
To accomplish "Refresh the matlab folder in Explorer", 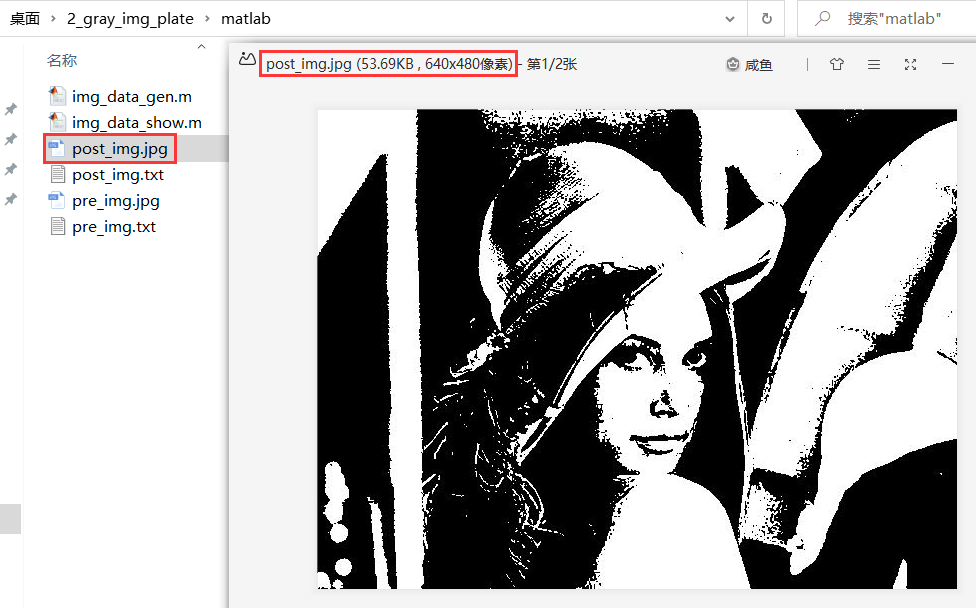I will (x=766, y=19).
